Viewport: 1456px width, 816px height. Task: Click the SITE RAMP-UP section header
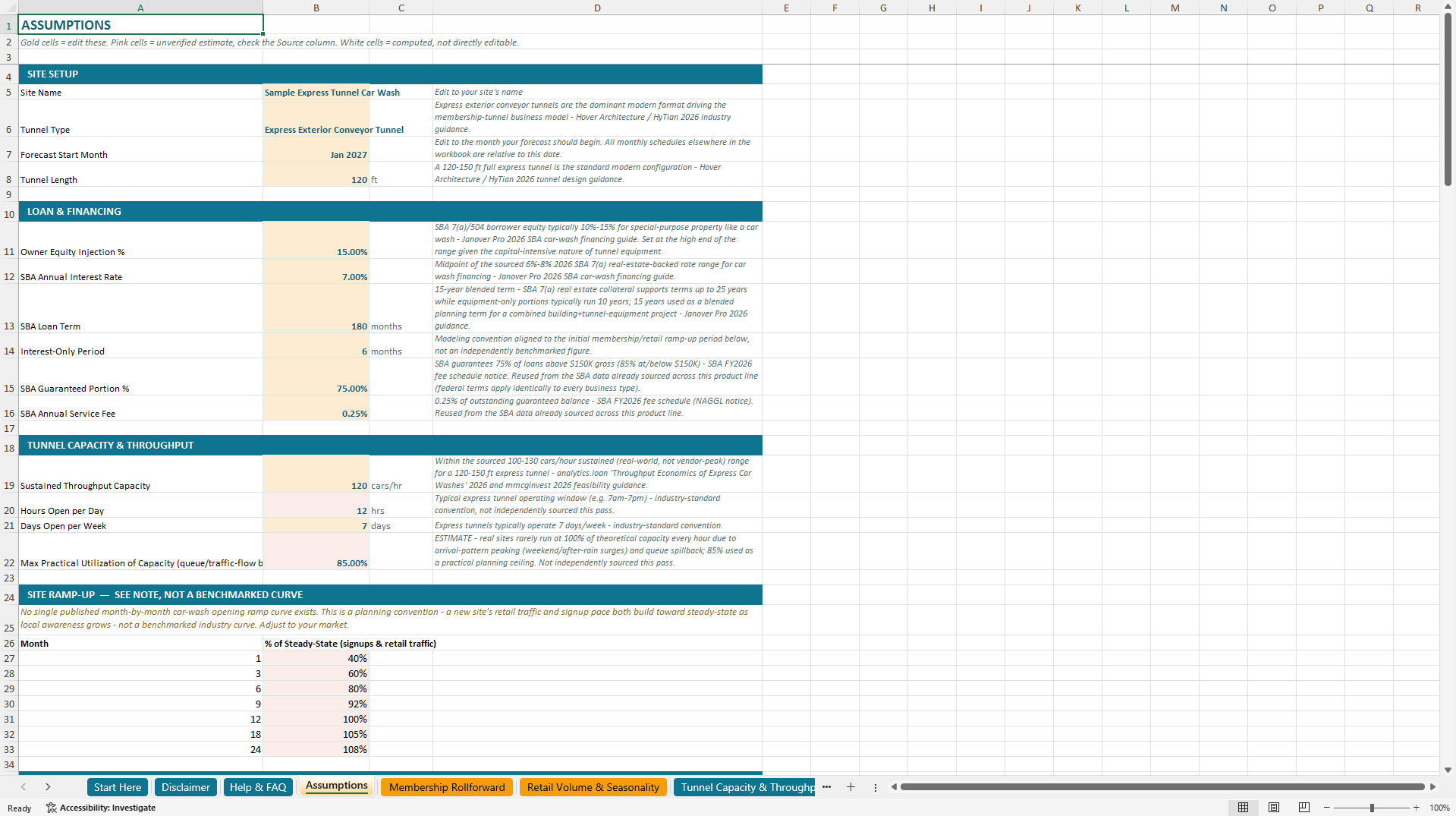click(x=390, y=594)
